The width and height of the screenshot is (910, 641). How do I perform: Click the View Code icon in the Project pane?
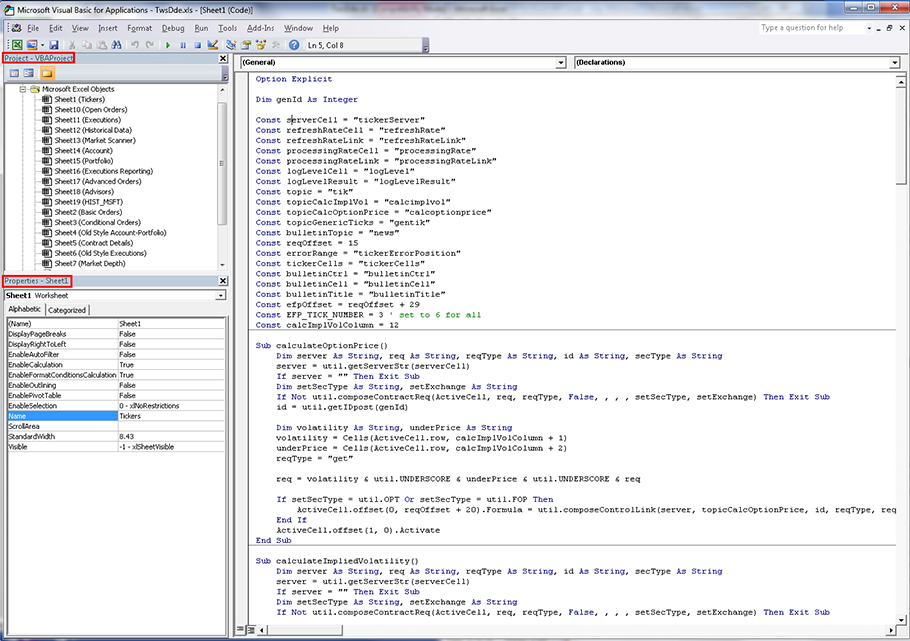point(14,73)
